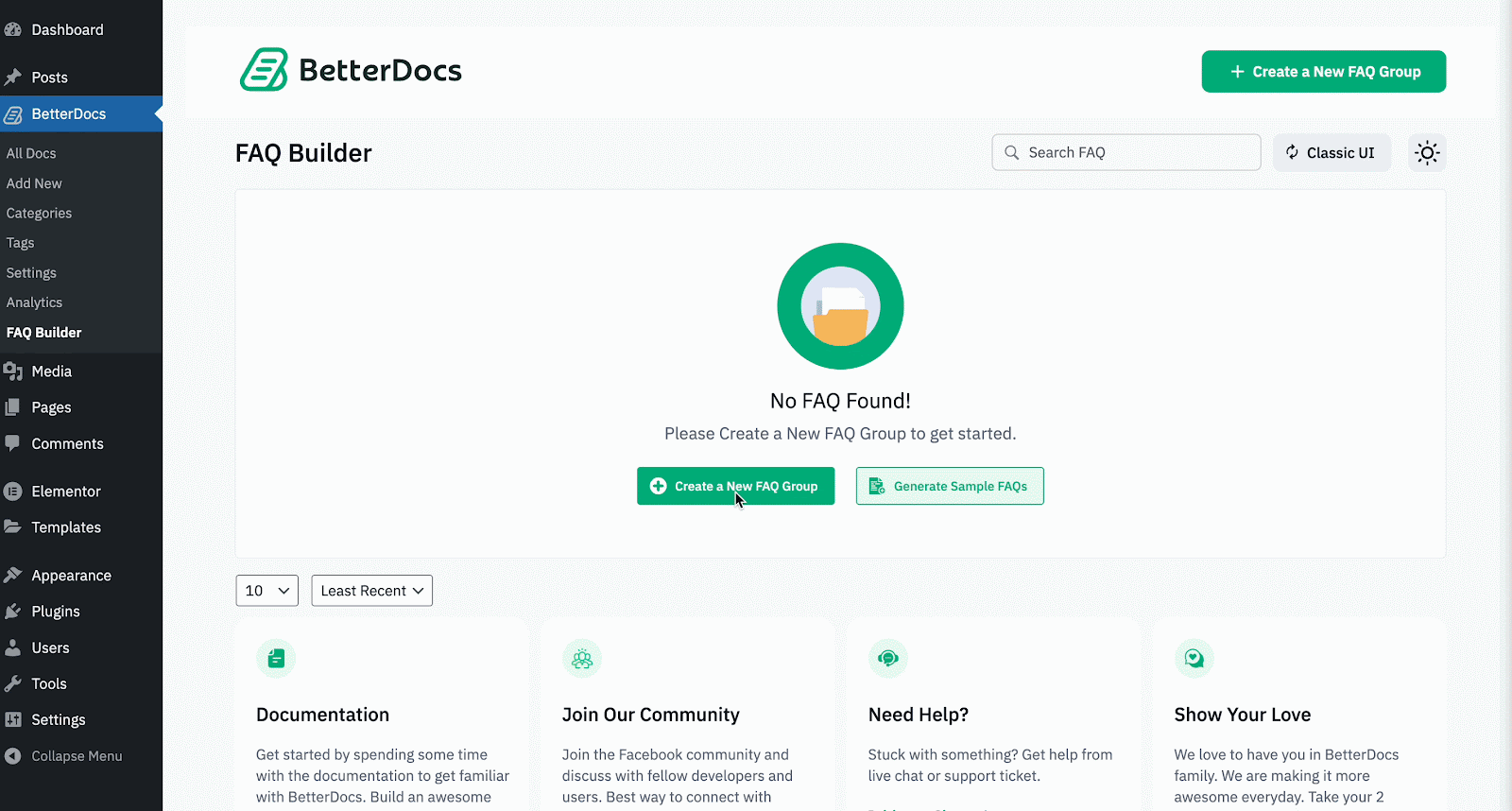
Task: Open the Dashboard menu label
Action: [68, 29]
